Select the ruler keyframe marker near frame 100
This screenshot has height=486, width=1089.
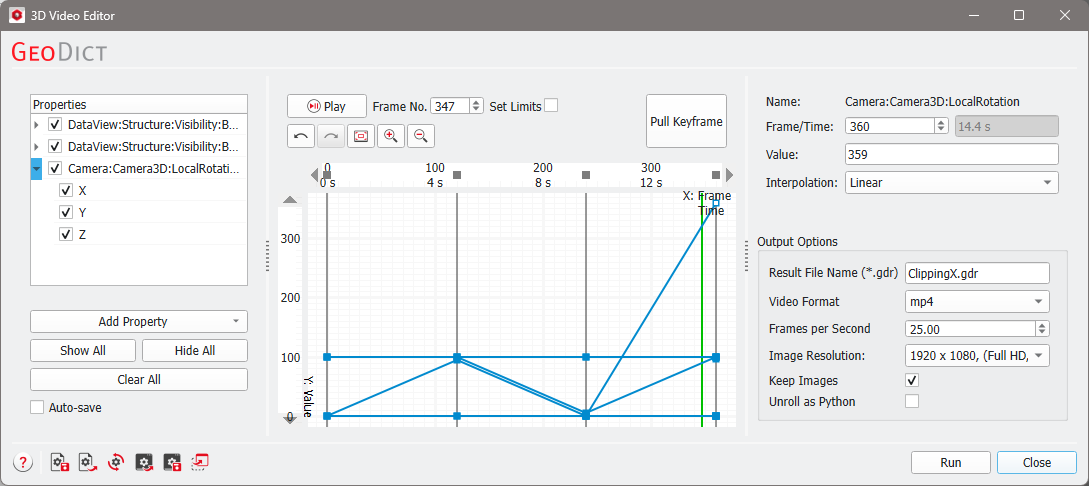click(457, 174)
